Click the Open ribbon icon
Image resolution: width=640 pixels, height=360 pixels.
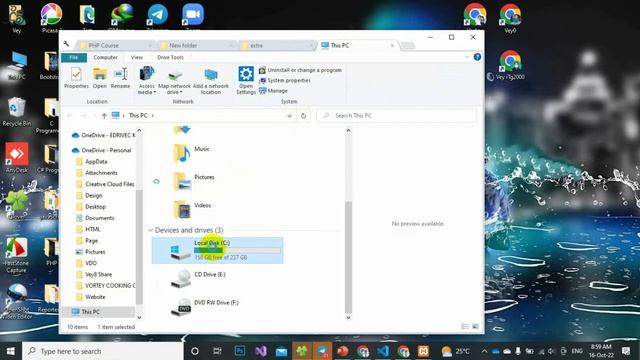click(x=100, y=78)
